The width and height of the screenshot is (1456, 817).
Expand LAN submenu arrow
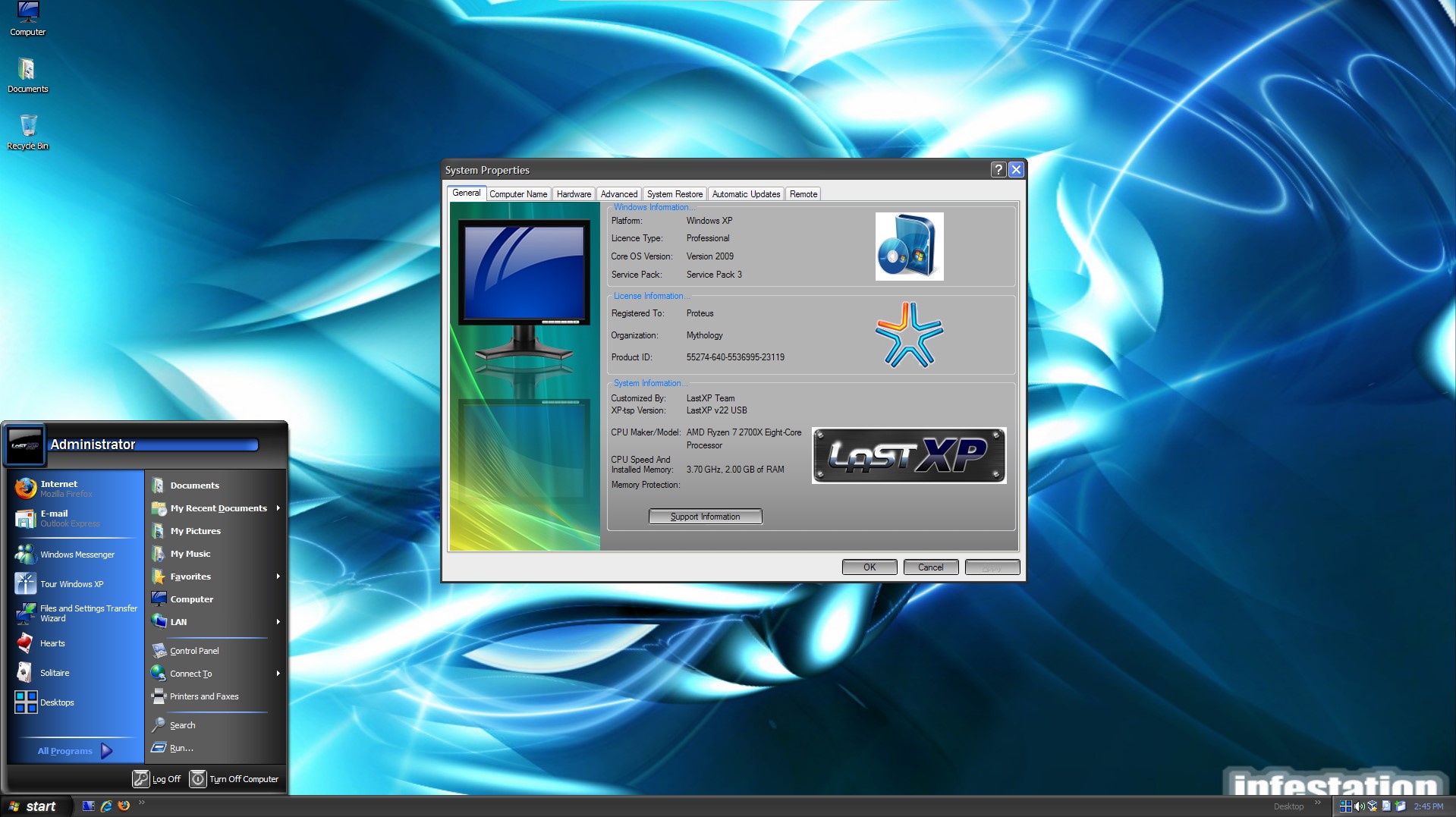(278, 622)
